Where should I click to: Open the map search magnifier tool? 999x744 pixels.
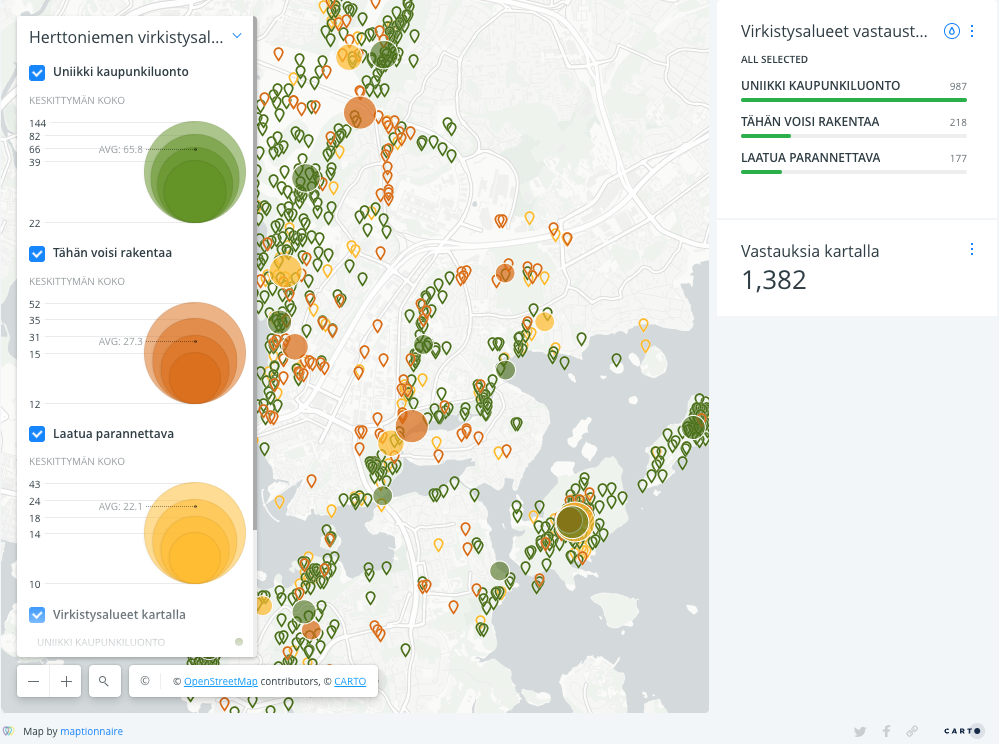click(x=104, y=681)
